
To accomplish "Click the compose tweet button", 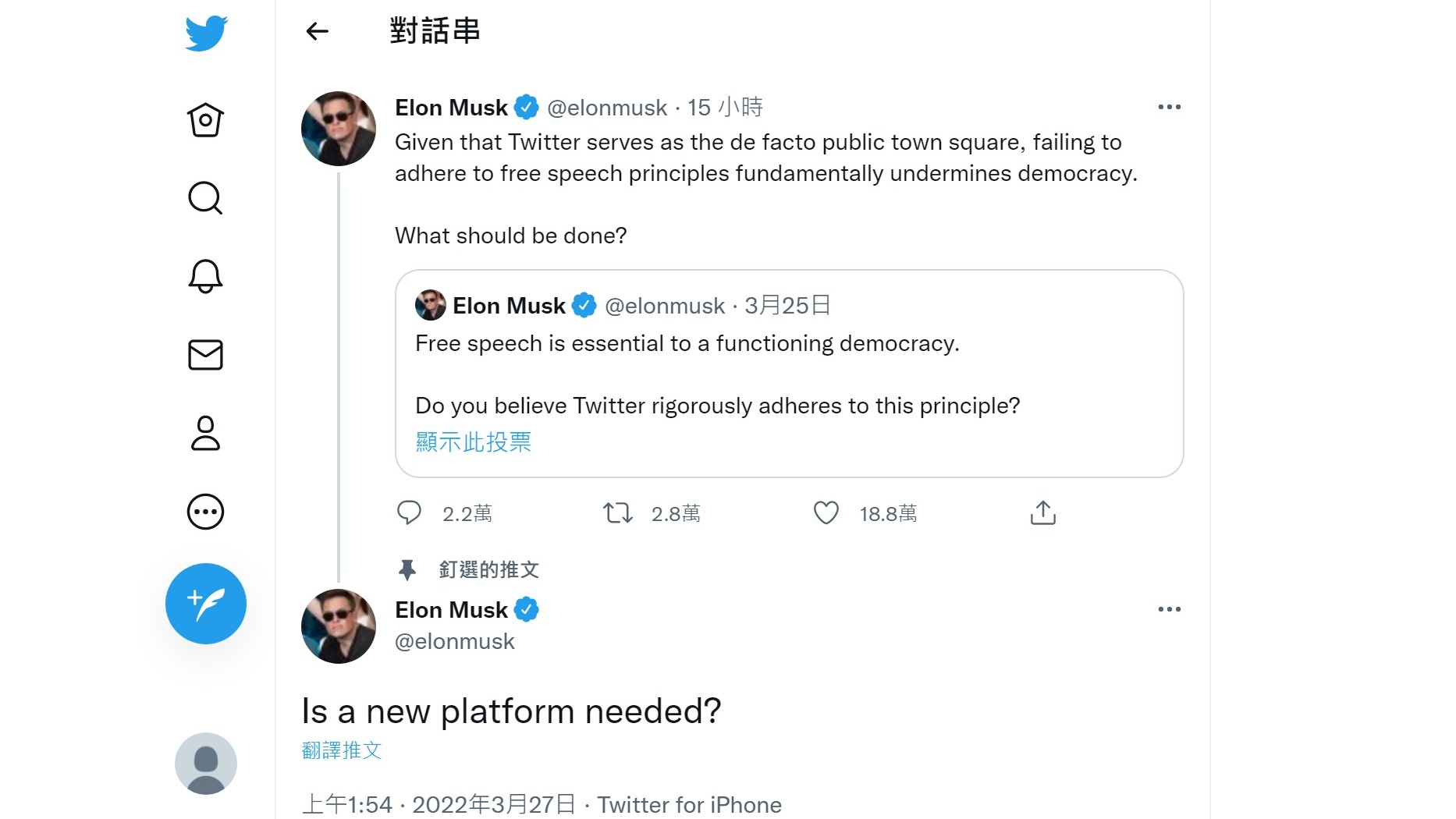I will 206,604.
